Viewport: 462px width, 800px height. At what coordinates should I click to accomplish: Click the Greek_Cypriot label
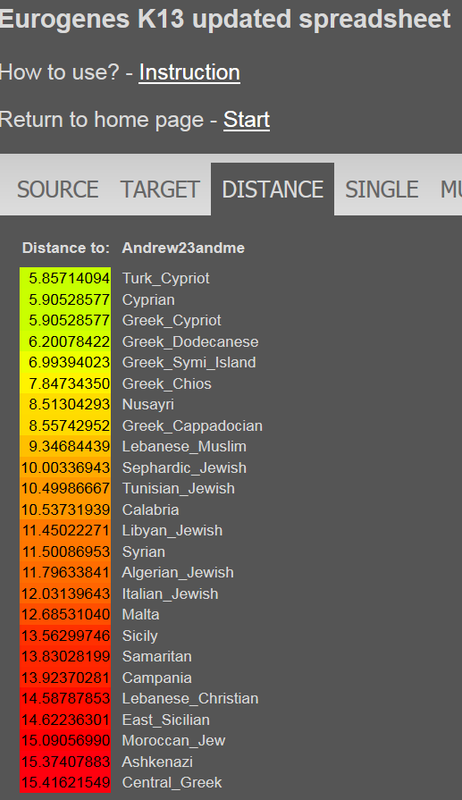point(171,320)
